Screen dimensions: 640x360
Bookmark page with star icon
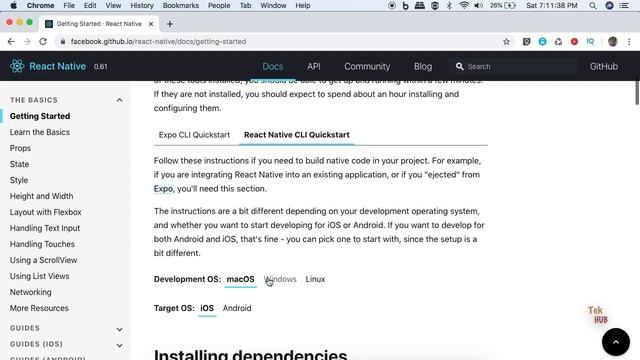pos(506,41)
